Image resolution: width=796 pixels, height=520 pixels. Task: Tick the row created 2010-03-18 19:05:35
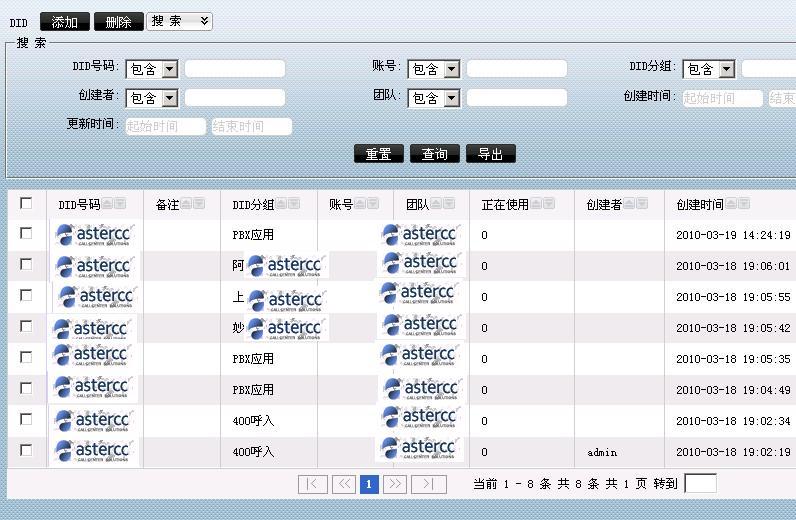26,357
